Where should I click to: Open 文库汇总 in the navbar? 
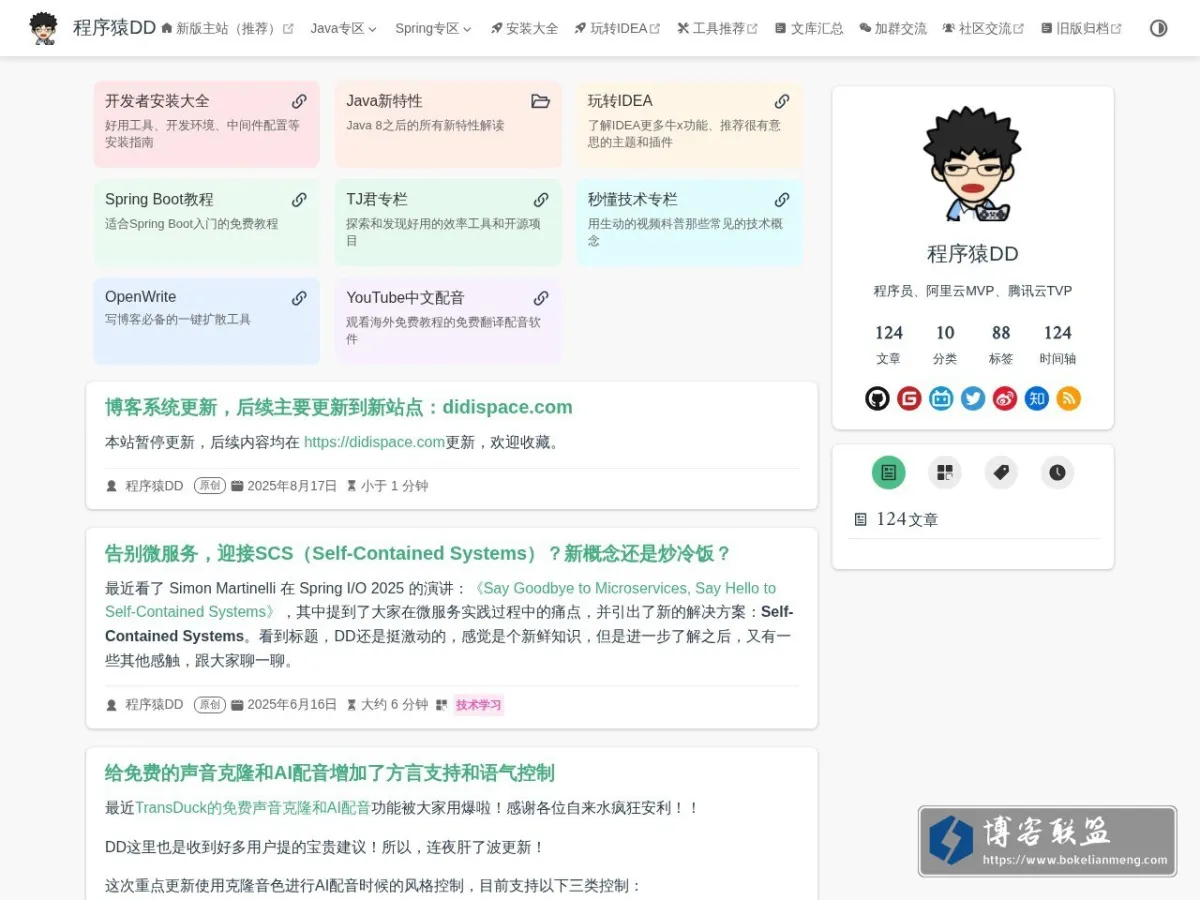[x=809, y=28]
